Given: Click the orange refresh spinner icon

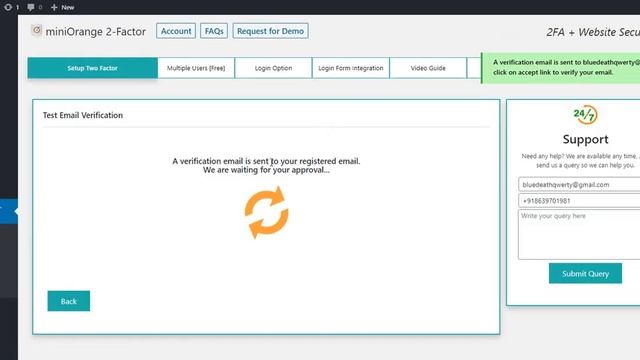Looking at the screenshot, I should pyautogui.click(x=267, y=212).
